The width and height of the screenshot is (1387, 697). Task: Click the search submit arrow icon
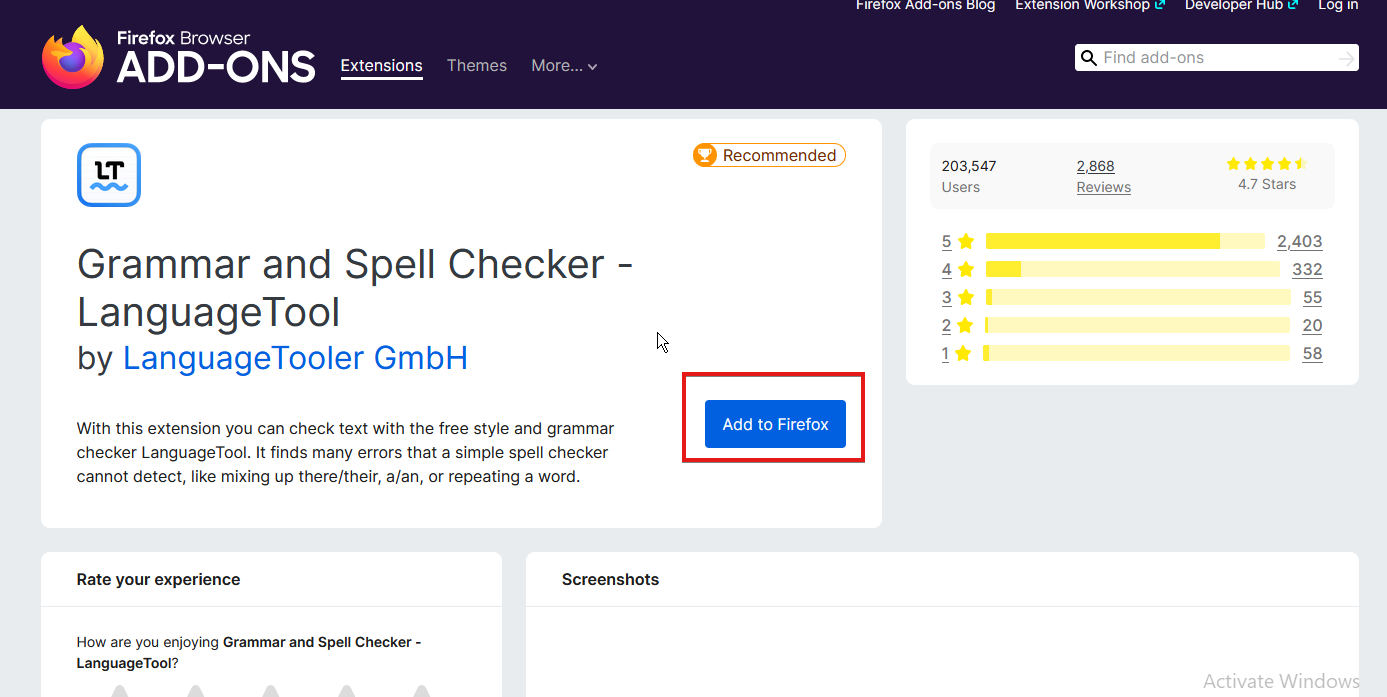pyautogui.click(x=1346, y=58)
